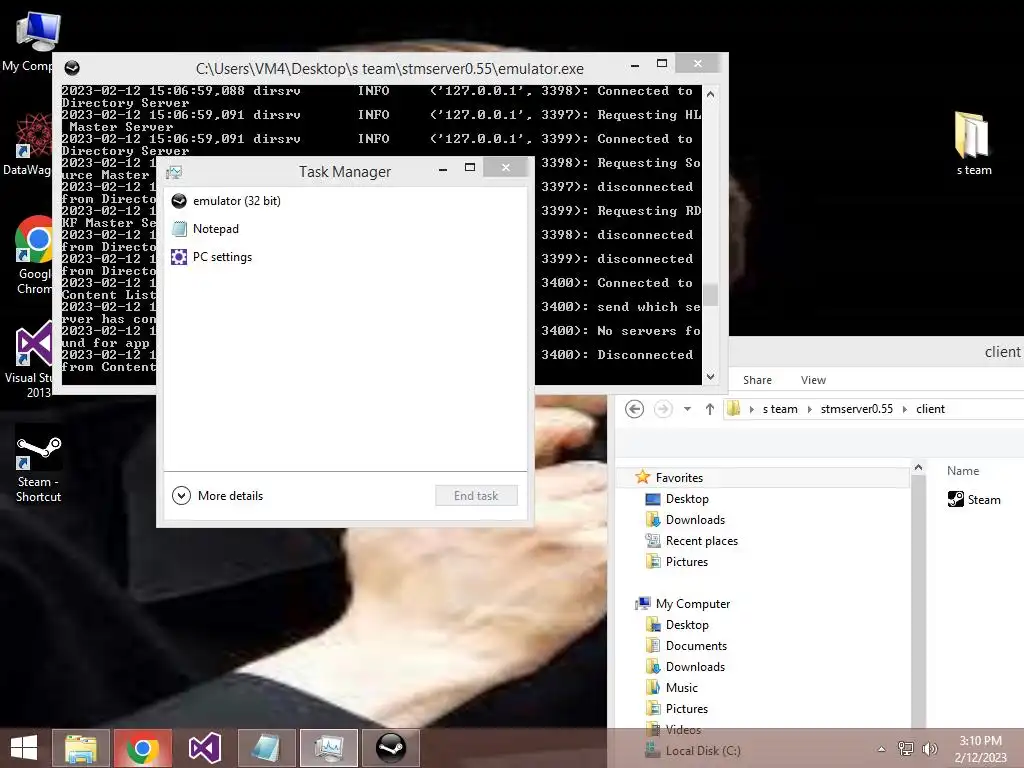Open the recent locations dropdown in Explorer

pyautogui.click(x=687, y=409)
